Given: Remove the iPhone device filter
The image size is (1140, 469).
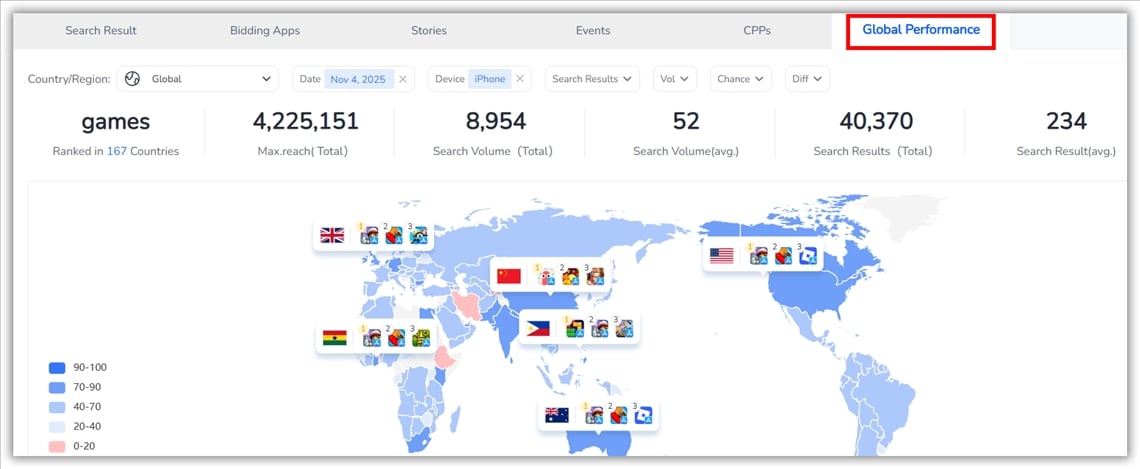Looking at the screenshot, I should 520,79.
